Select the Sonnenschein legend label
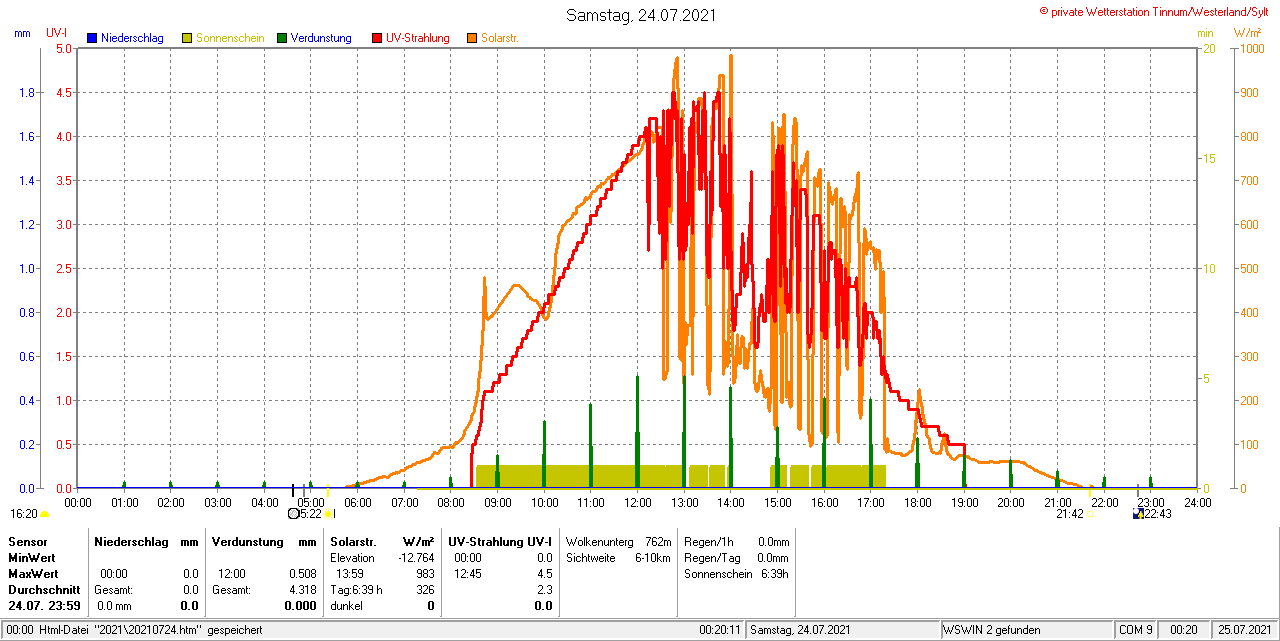Image resolution: width=1280 pixels, height=641 pixels. click(230, 38)
